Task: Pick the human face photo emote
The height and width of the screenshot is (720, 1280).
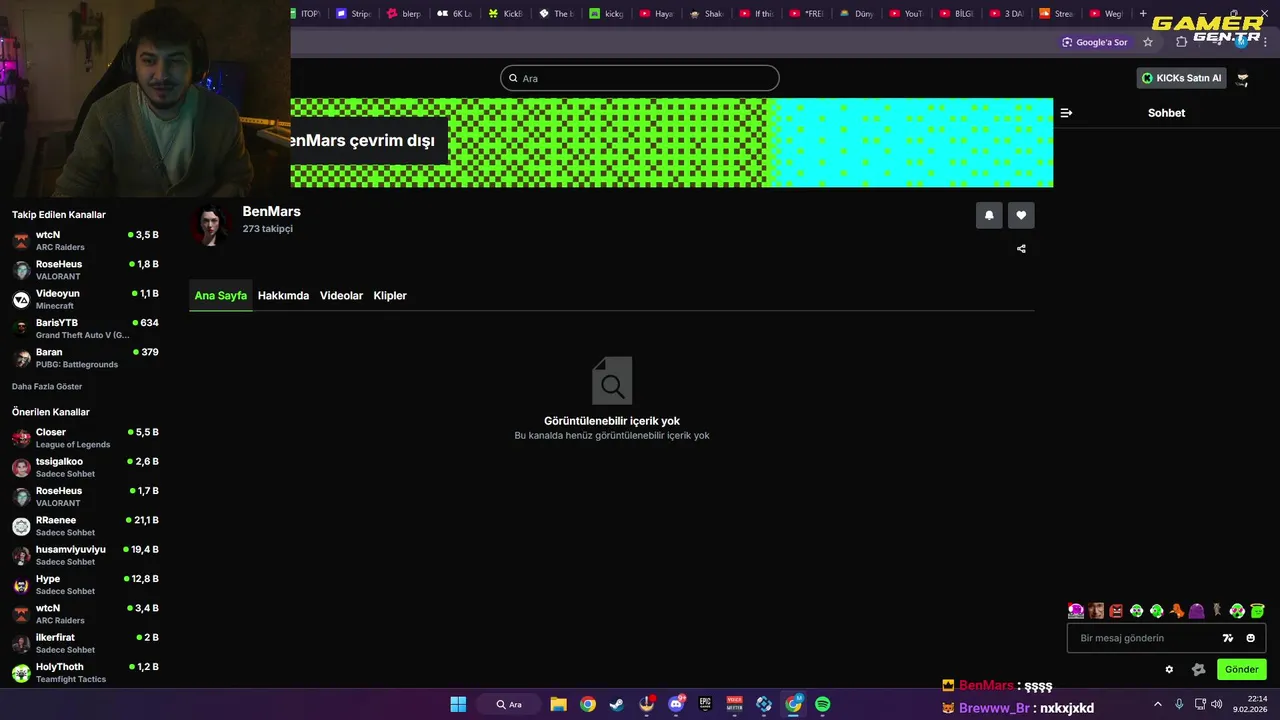Action: 1096,611
